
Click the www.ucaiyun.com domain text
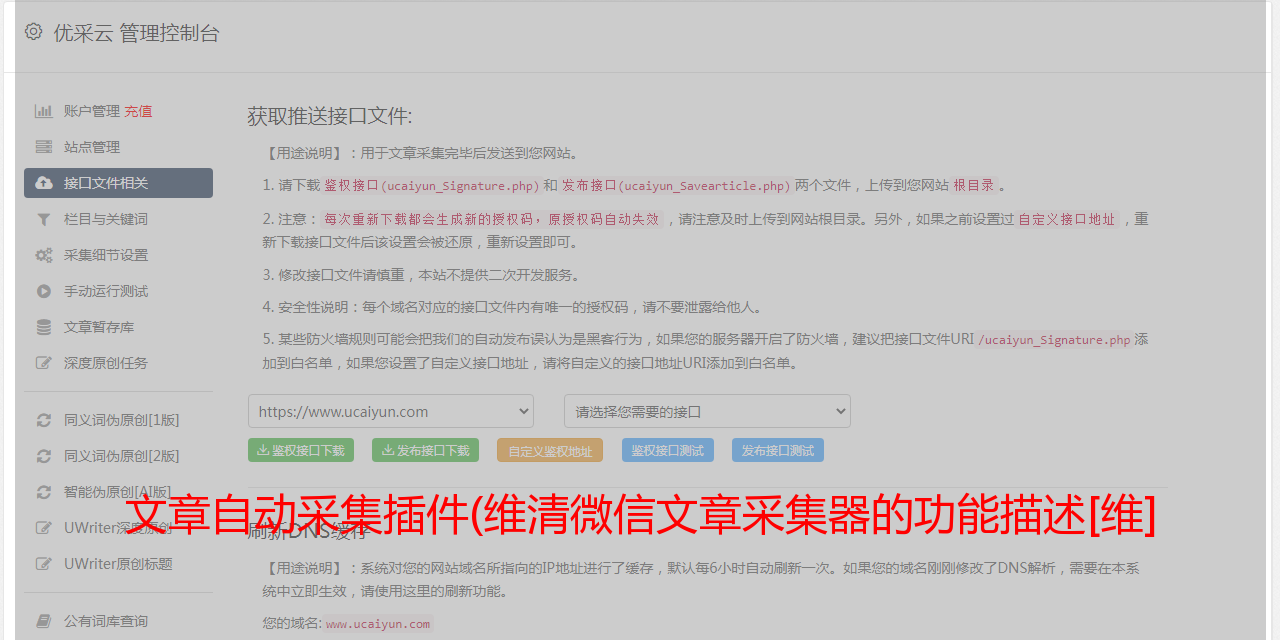[378, 623]
